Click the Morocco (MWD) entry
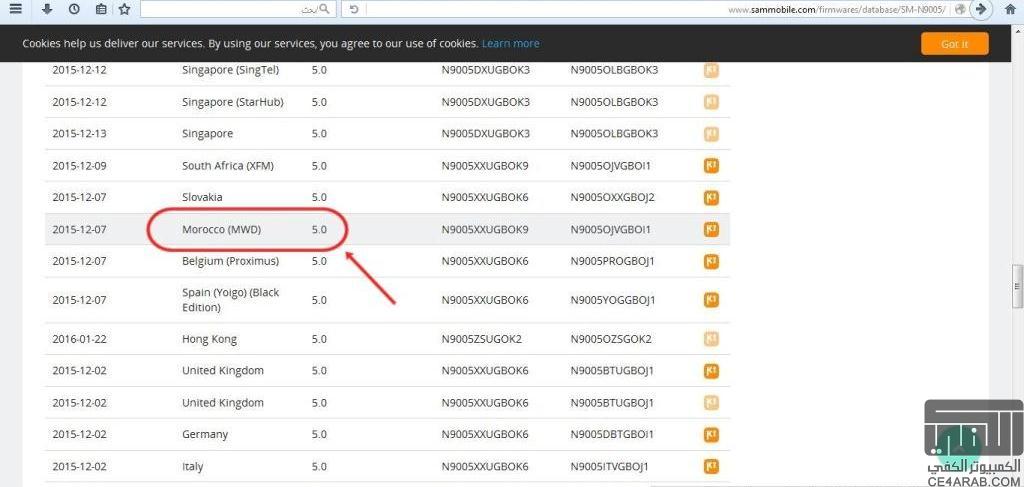 [221, 229]
